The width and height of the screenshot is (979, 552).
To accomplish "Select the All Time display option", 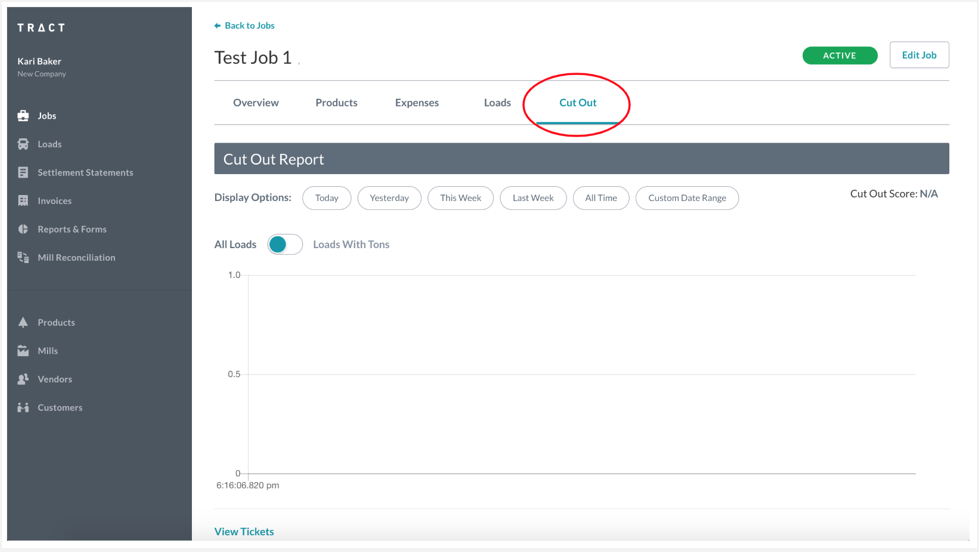I will [601, 198].
